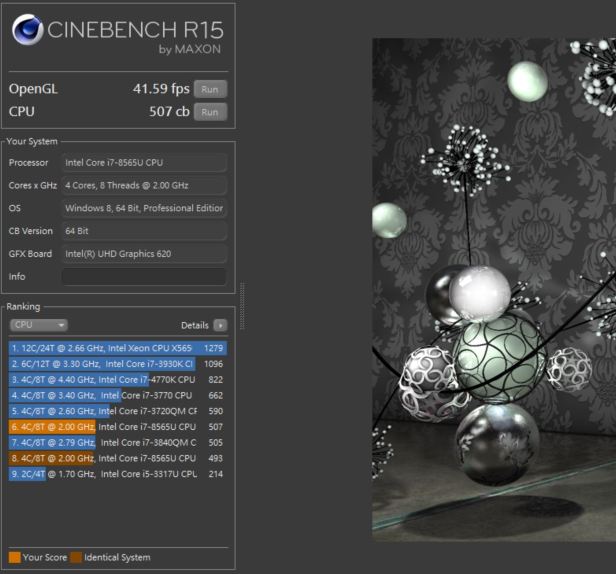Select the i7-8565U ranking row scoring 493
This screenshot has height=574, width=616.
[x=117, y=458]
